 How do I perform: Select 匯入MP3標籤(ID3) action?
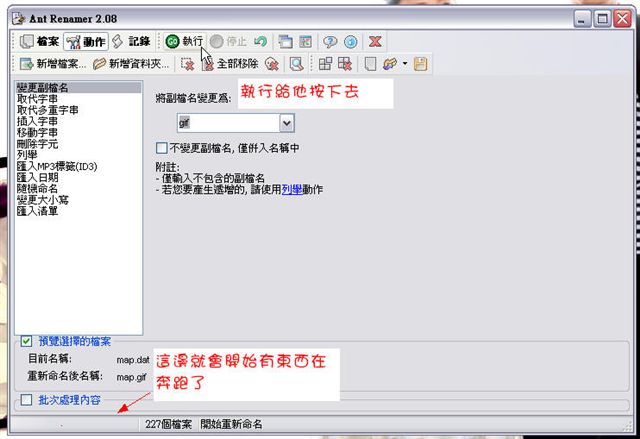[x=78, y=166]
